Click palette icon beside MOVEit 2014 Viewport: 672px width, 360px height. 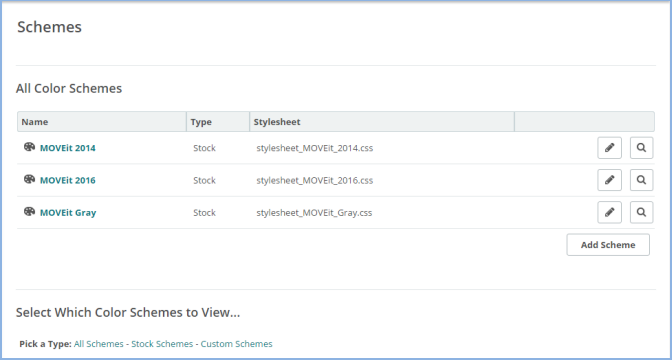point(29,147)
